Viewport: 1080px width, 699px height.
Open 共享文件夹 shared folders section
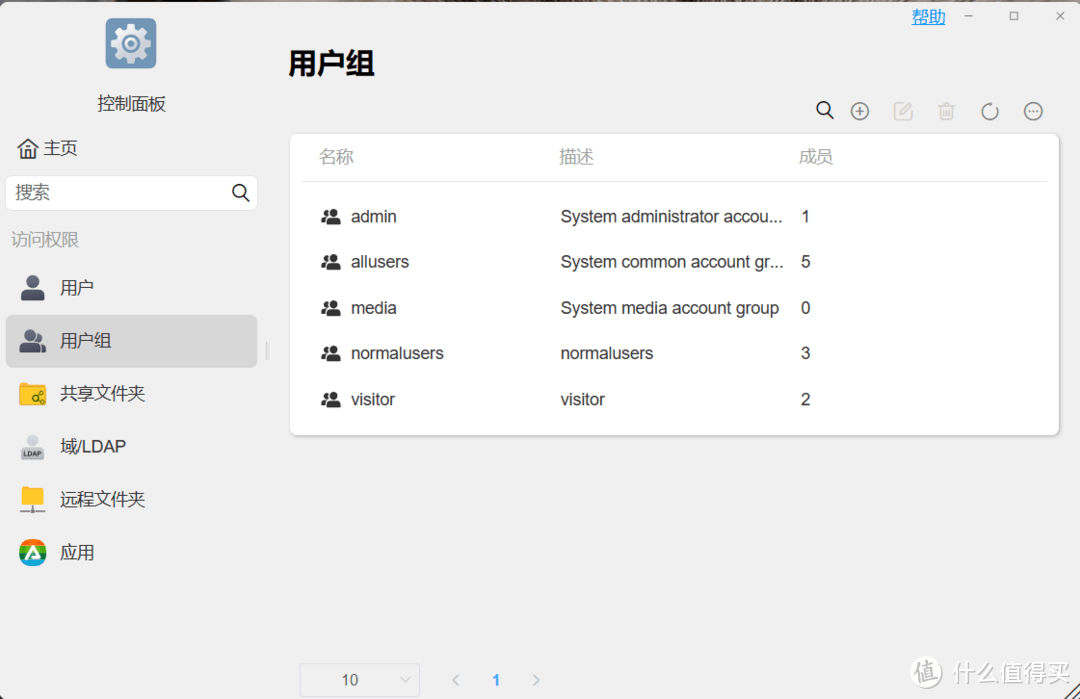132,393
